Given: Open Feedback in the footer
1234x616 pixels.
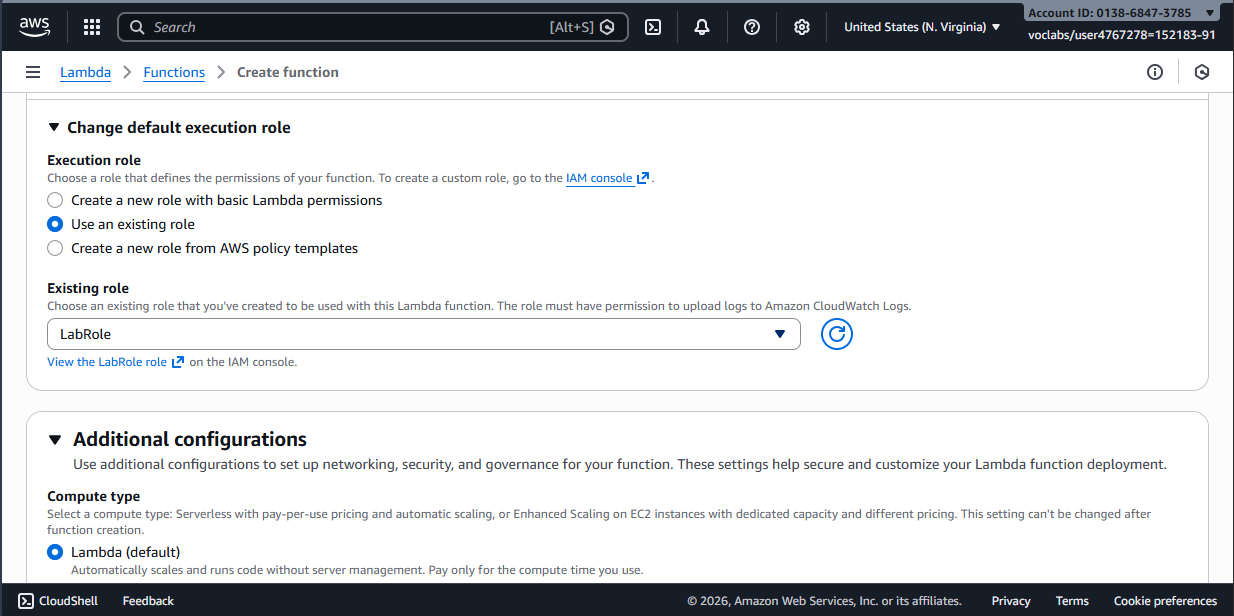Looking at the screenshot, I should pos(148,601).
